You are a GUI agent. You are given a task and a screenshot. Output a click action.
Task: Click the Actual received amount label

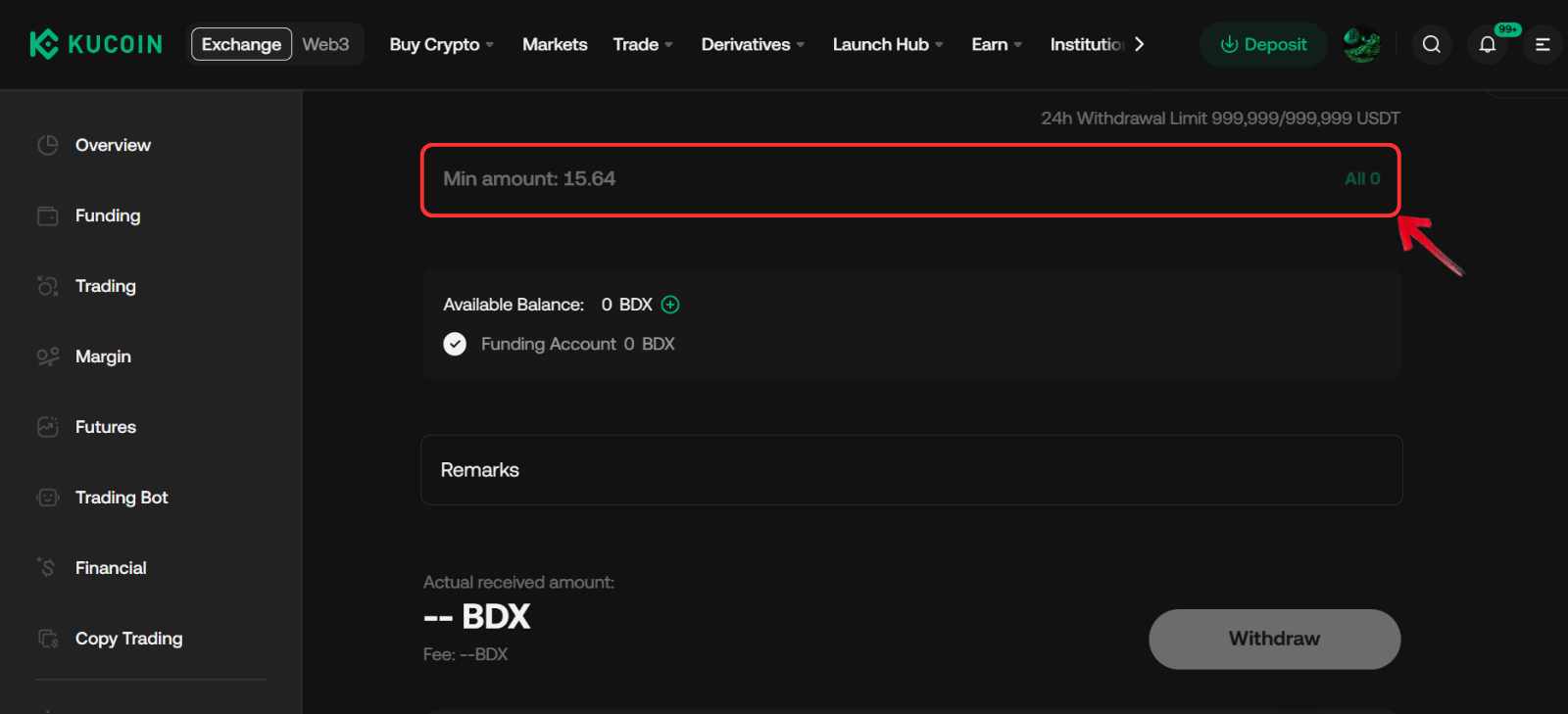pos(518,582)
